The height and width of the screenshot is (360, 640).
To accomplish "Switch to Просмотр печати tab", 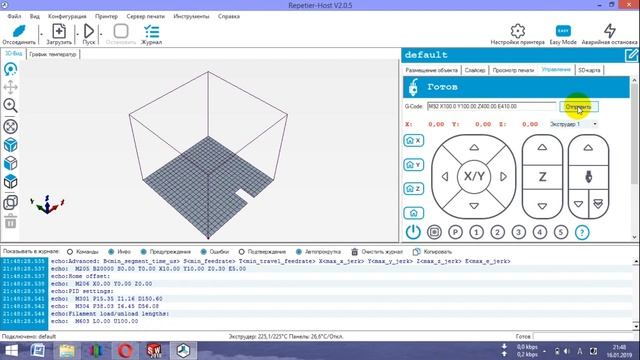I will (513, 70).
